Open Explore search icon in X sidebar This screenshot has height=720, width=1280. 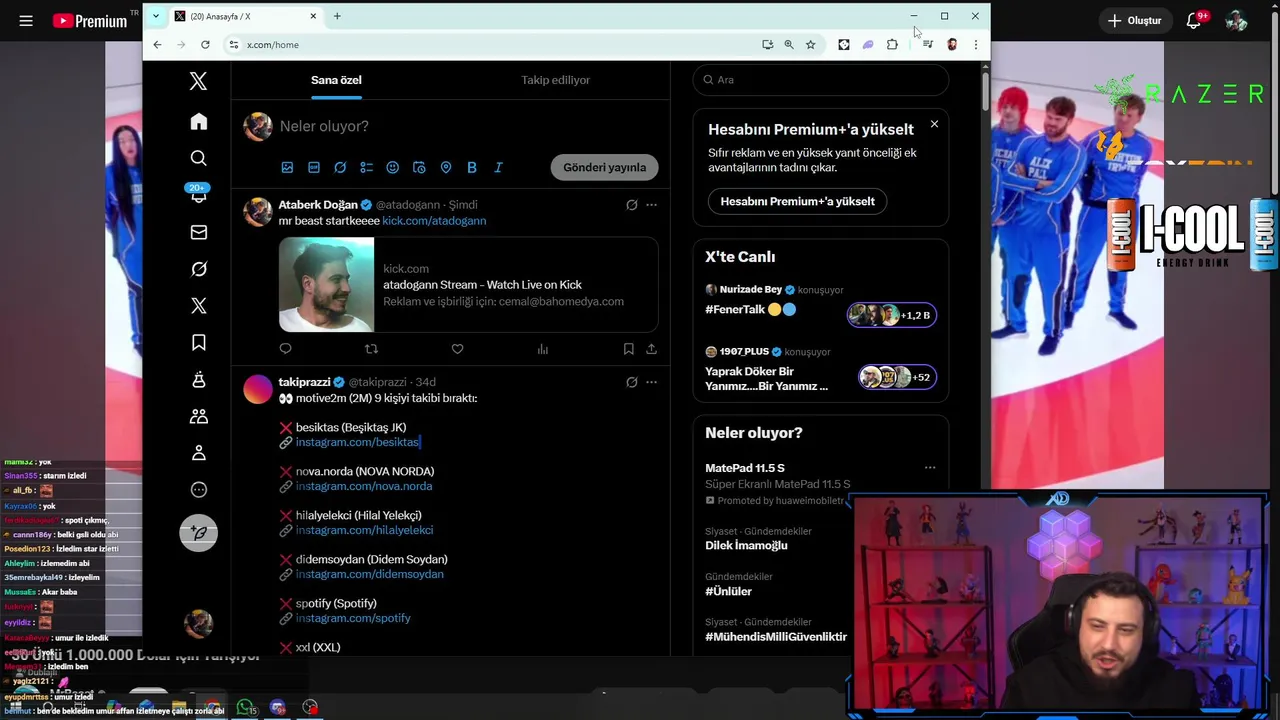click(199, 158)
